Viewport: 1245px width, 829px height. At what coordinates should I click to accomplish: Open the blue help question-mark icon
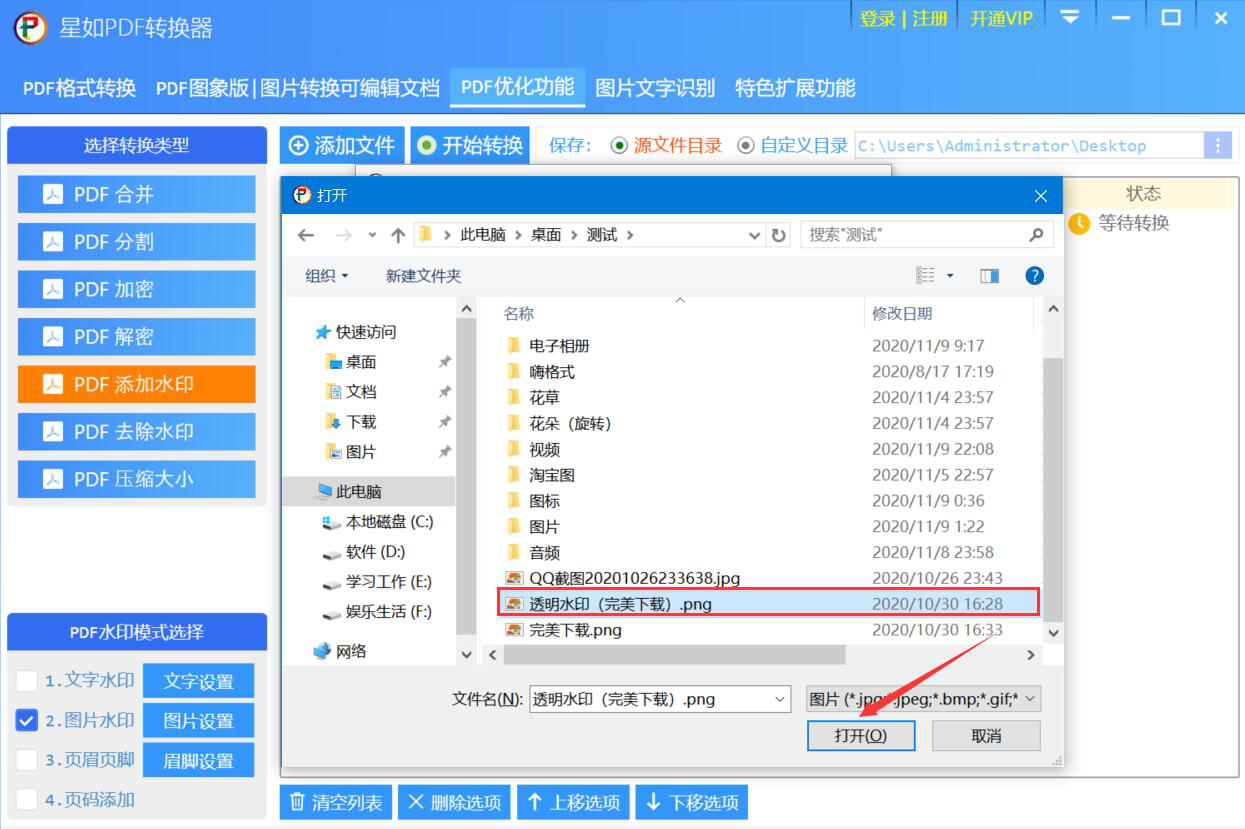(x=1035, y=276)
